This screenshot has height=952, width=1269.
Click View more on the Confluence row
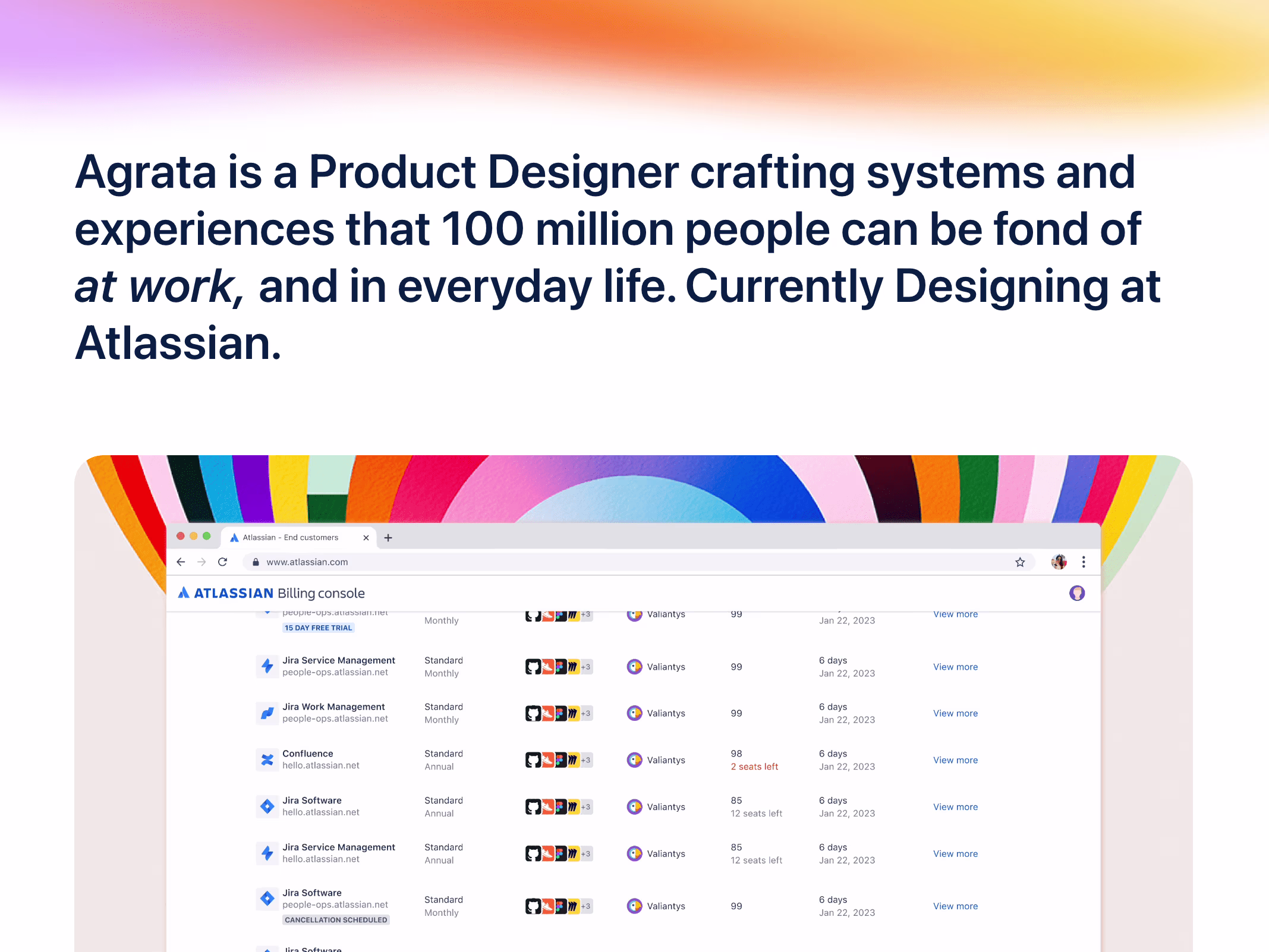pyautogui.click(x=955, y=759)
